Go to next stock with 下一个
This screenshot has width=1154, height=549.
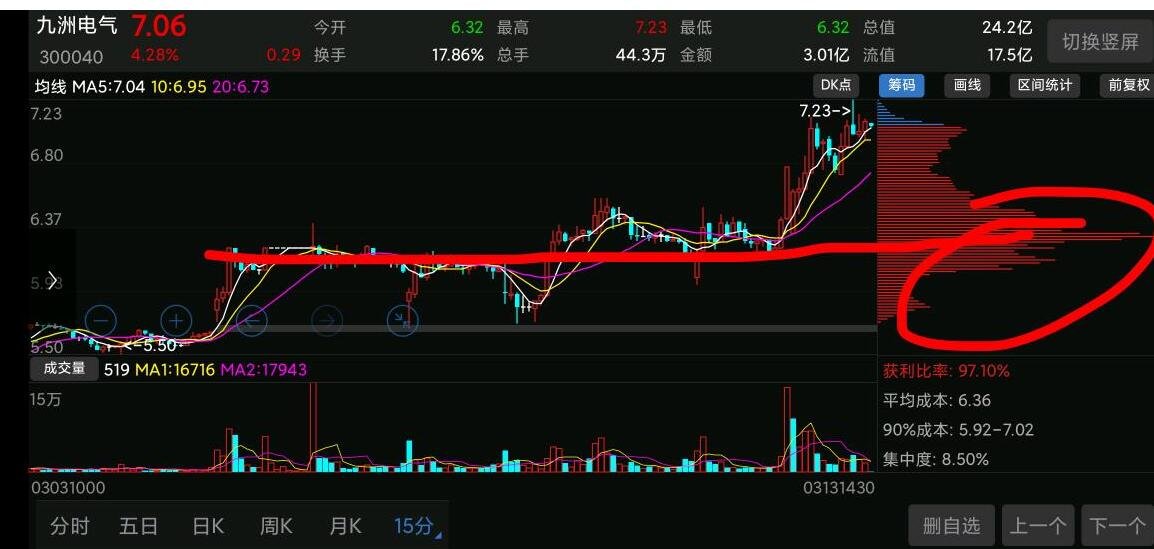tap(1117, 525)
